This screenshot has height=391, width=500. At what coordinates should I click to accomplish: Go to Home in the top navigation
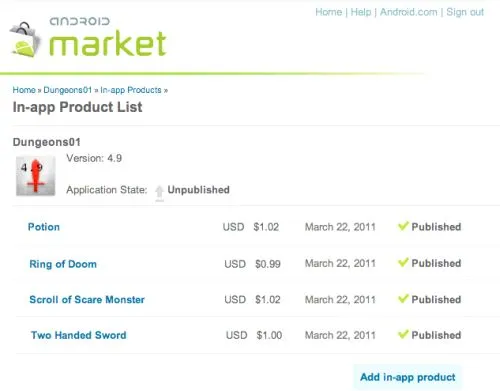(329, 12)
